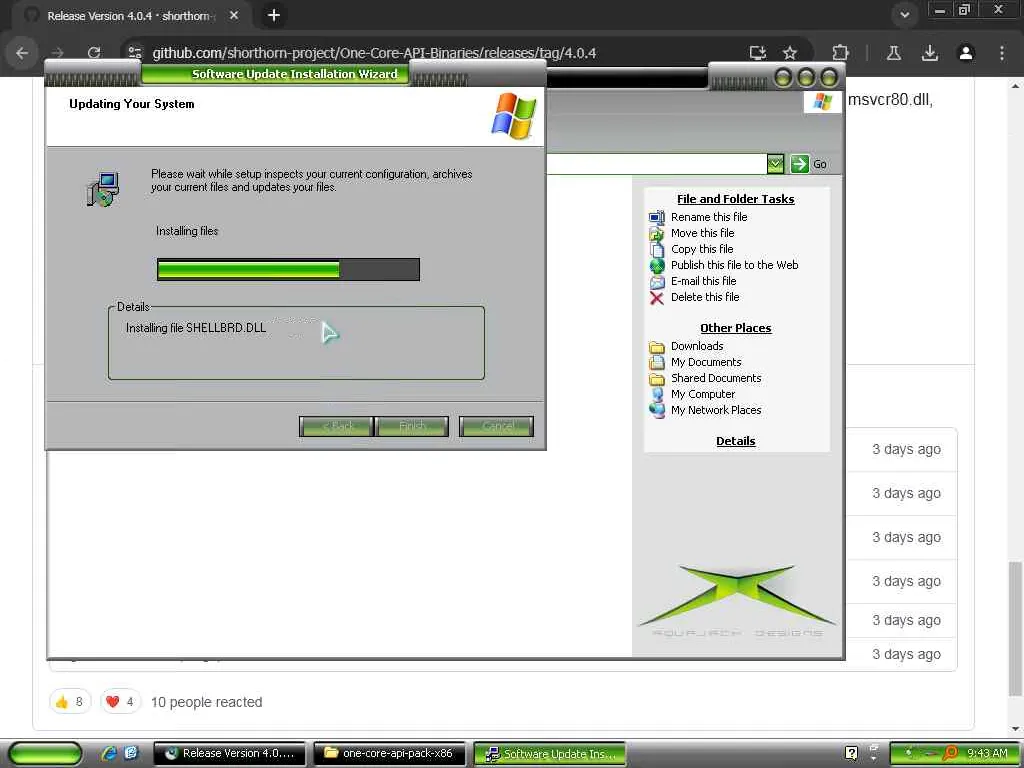Screen dimensions: 1024x768
Task: Close the Release Version 4.0.4 tab
Action: coord(234,15)
